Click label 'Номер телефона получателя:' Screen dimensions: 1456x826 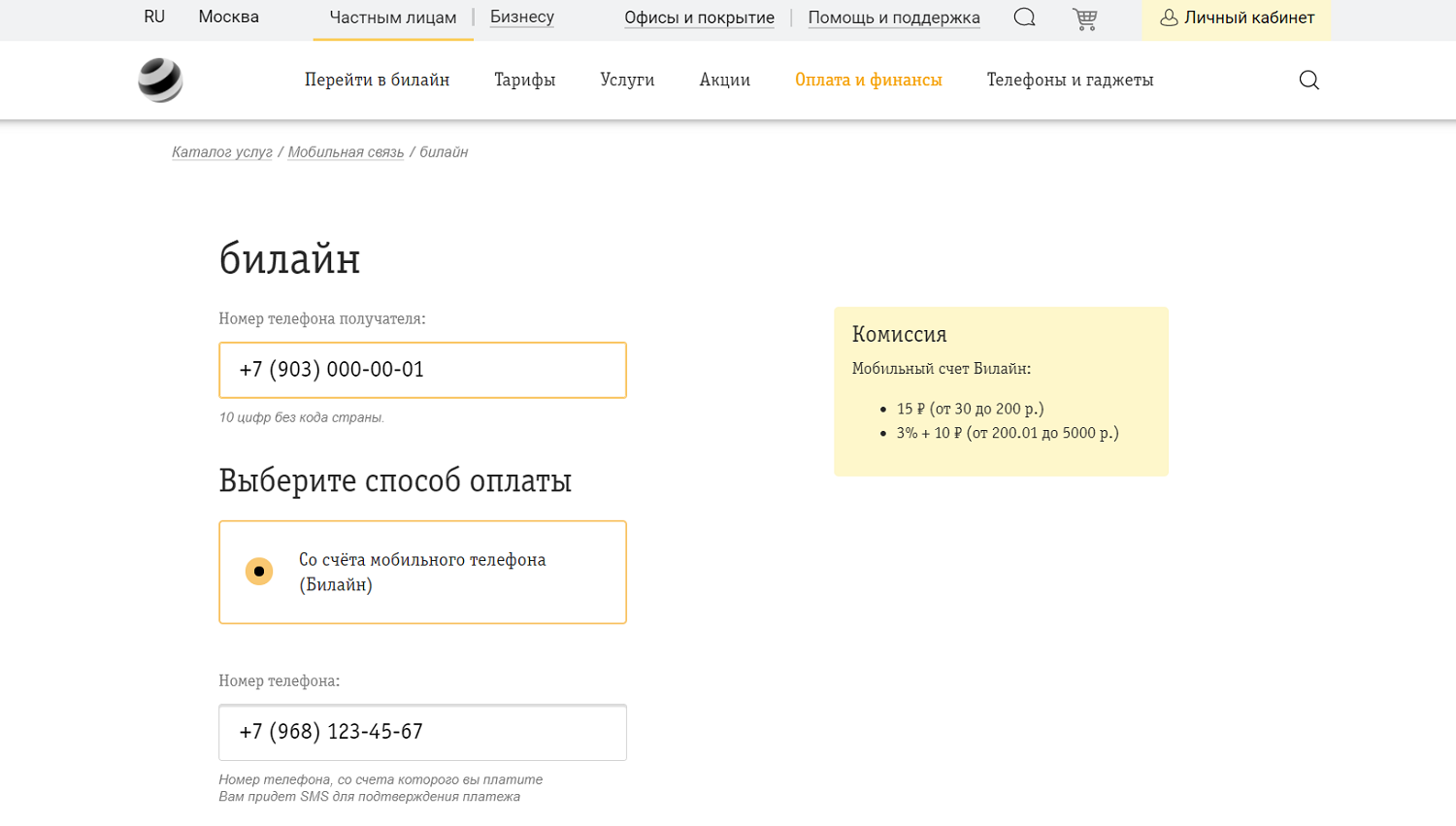[321, 318]
